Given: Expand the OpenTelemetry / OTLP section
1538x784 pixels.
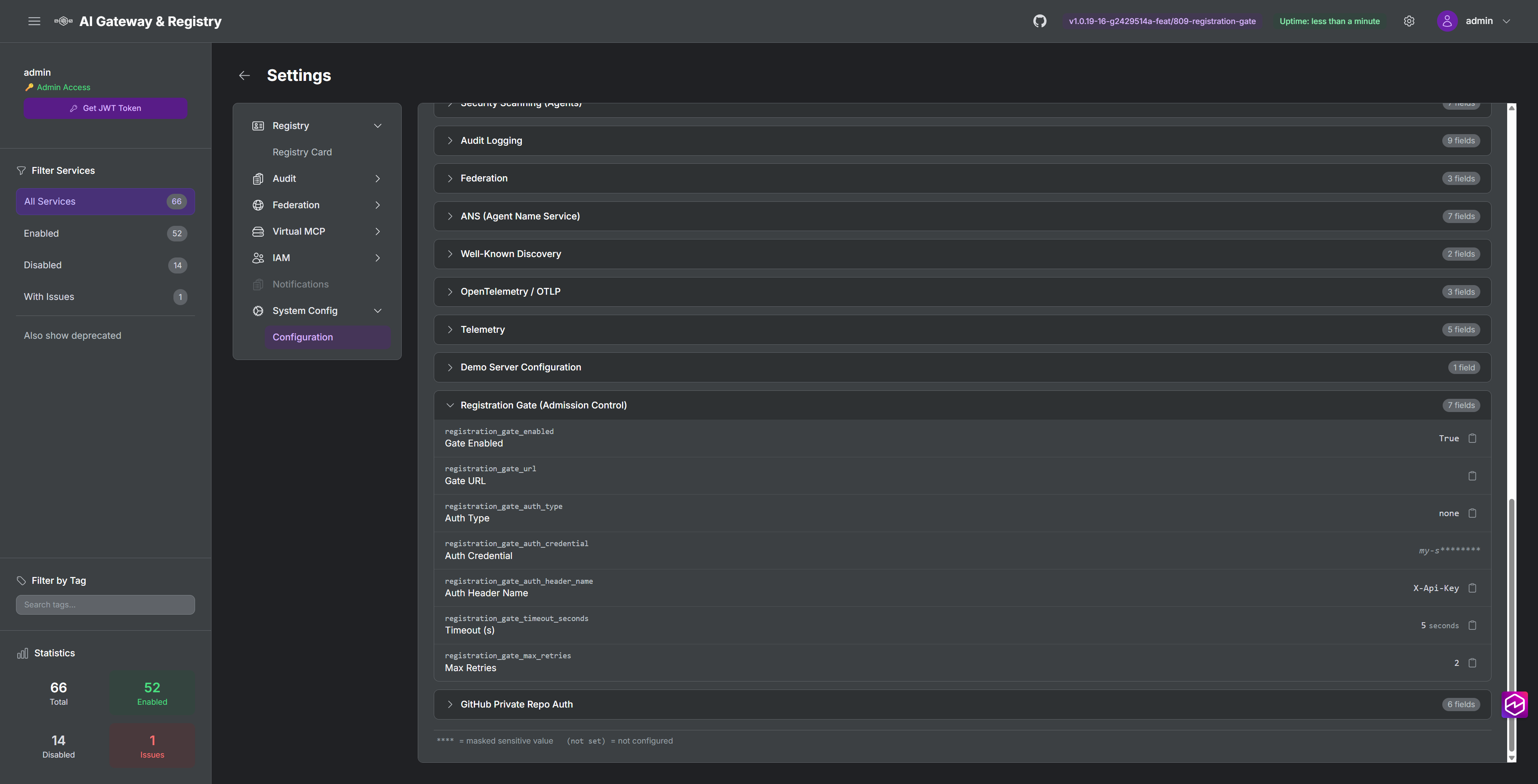Looking at the screenshot, I should tap(962, 291).
